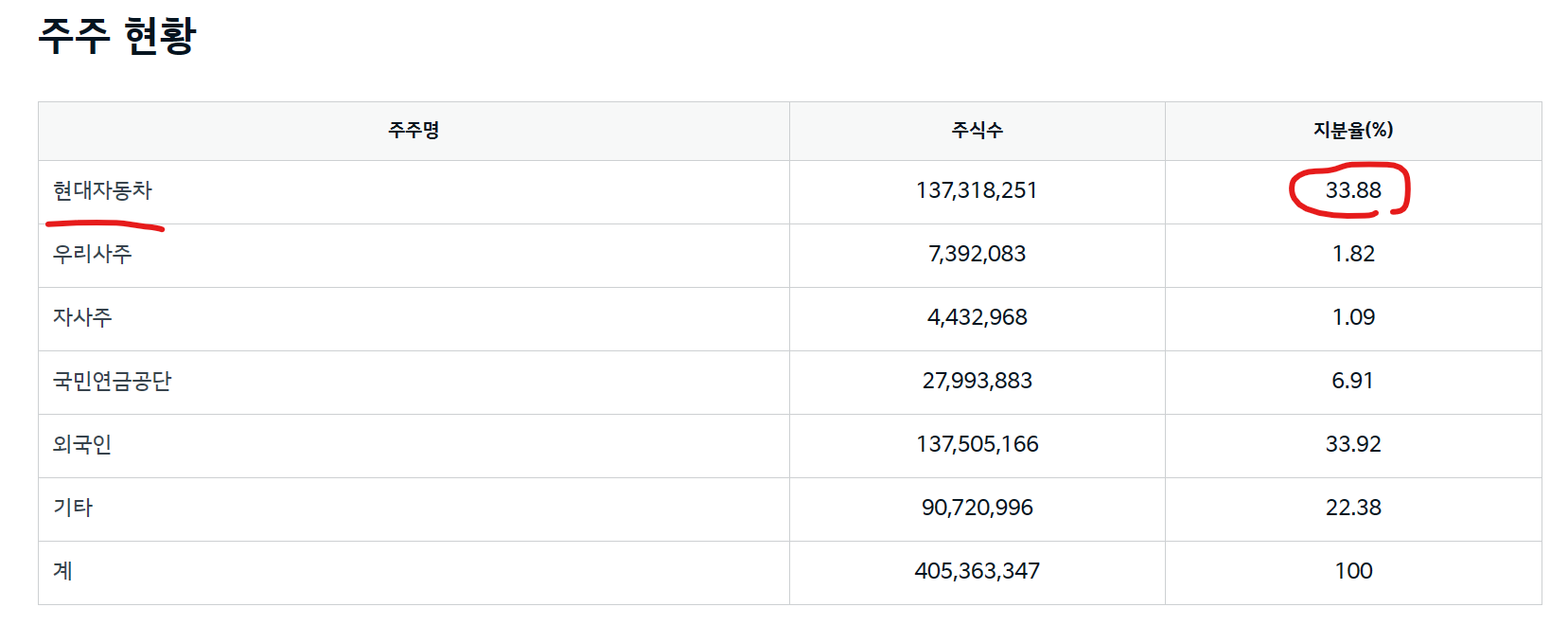Screen dimensions: 1568x643
Task: Select the 지분율(%) column header
Action: 1352,131
